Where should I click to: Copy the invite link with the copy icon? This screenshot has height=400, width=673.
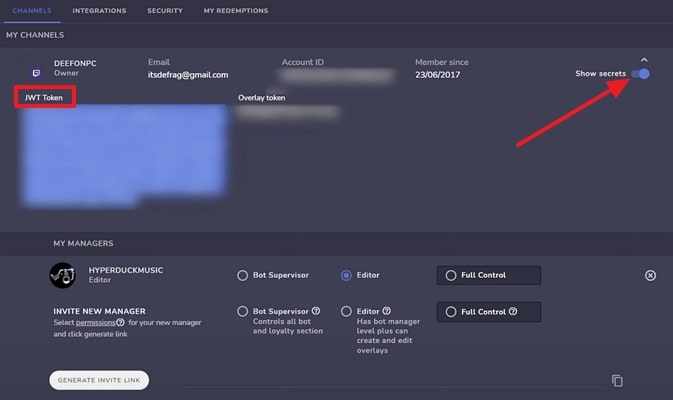click(x=617, y=380)
